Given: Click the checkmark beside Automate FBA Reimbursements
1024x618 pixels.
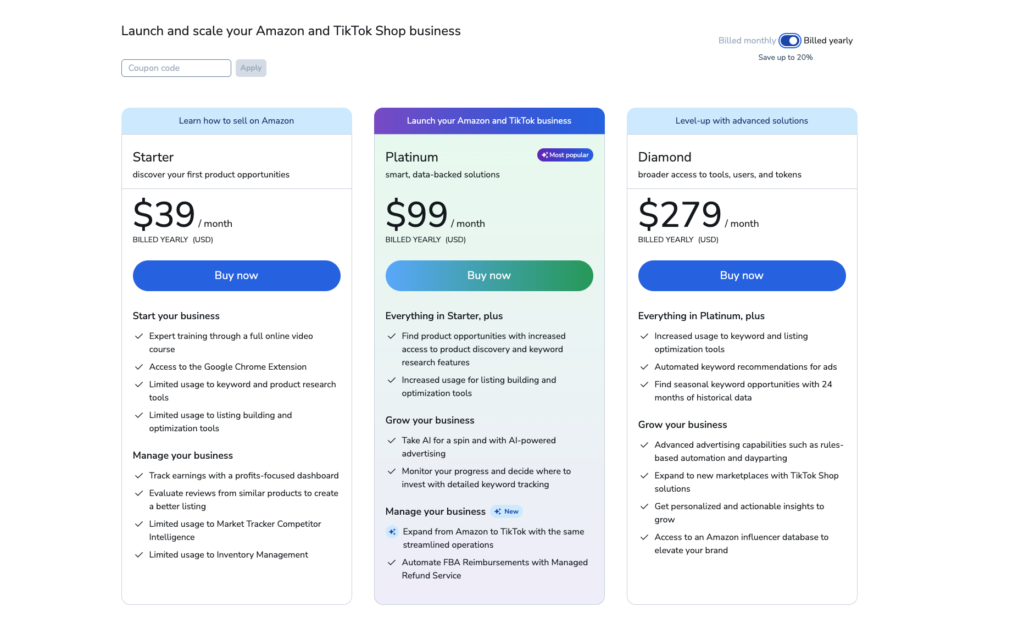Looking at the screenshot, I should coord(390,562).
